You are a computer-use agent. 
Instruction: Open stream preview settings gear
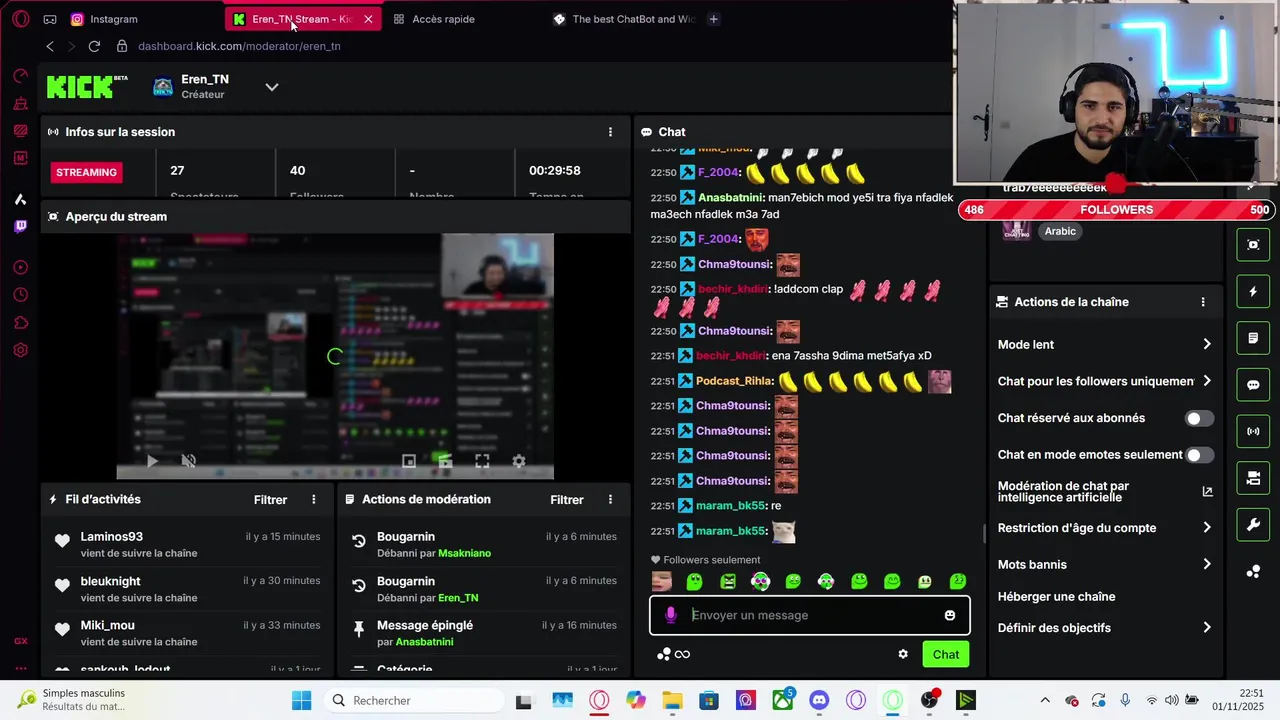point(518,461)
